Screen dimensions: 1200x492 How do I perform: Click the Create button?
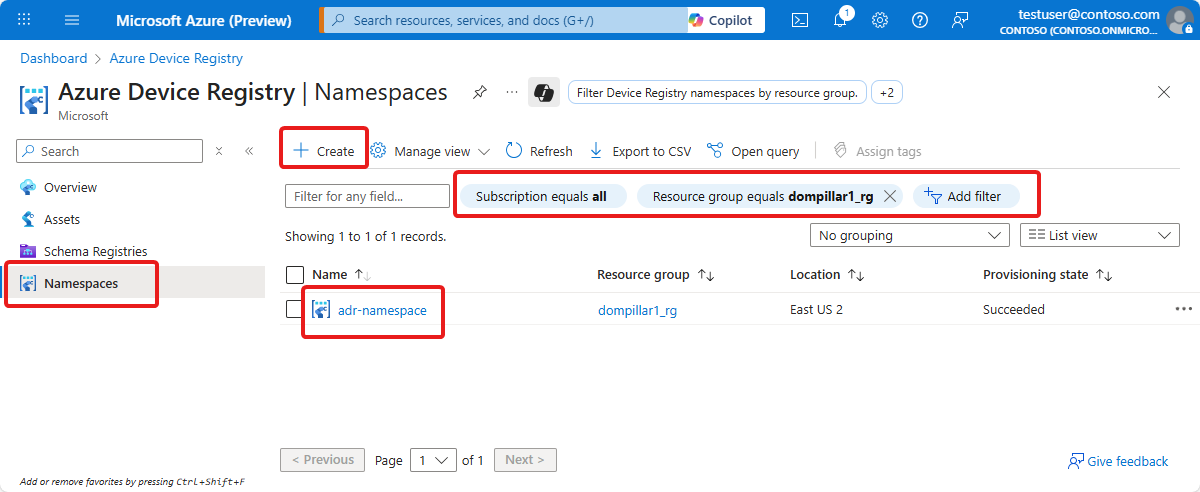324,151
